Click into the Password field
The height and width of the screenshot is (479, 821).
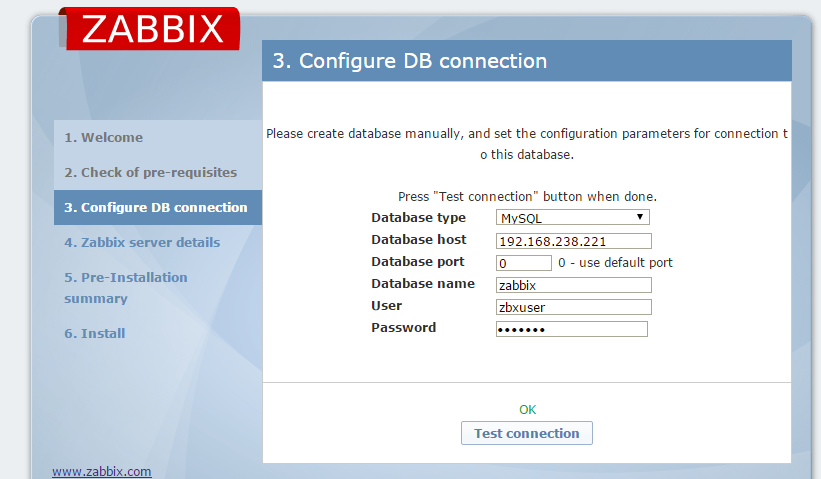tap(571, 329)
